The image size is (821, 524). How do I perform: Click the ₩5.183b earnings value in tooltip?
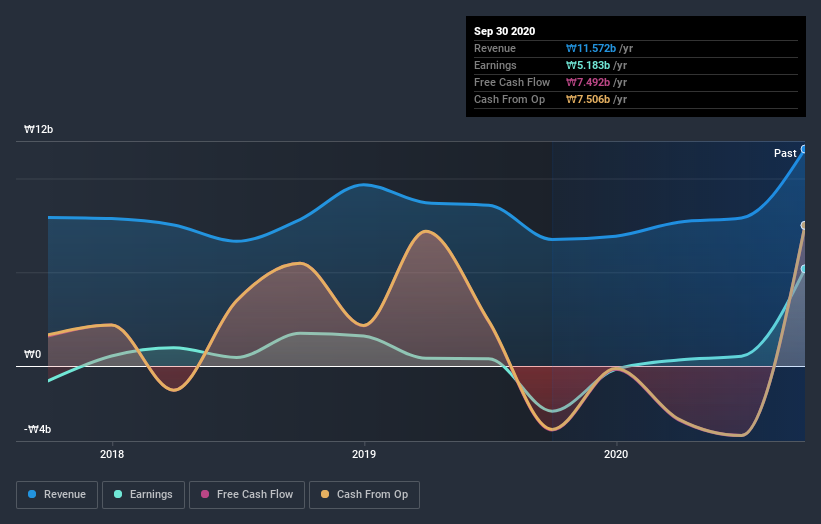(x=588, y=65)
